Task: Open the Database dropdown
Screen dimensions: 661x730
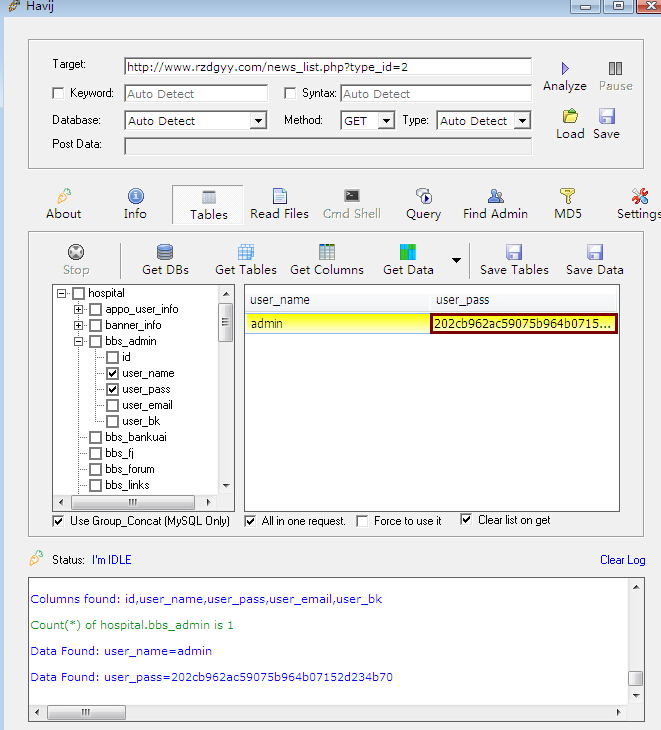Action: 257,121
